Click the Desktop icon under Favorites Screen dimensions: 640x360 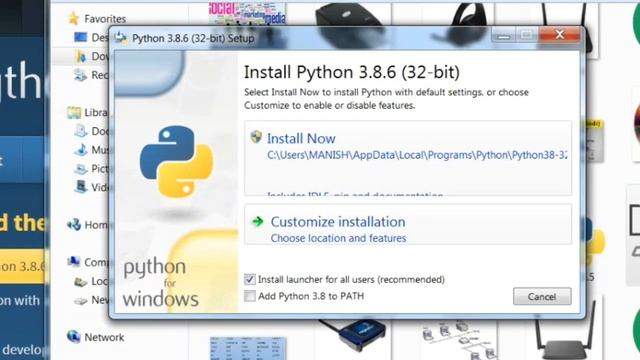pyautogui.click(x=80, y=37)
